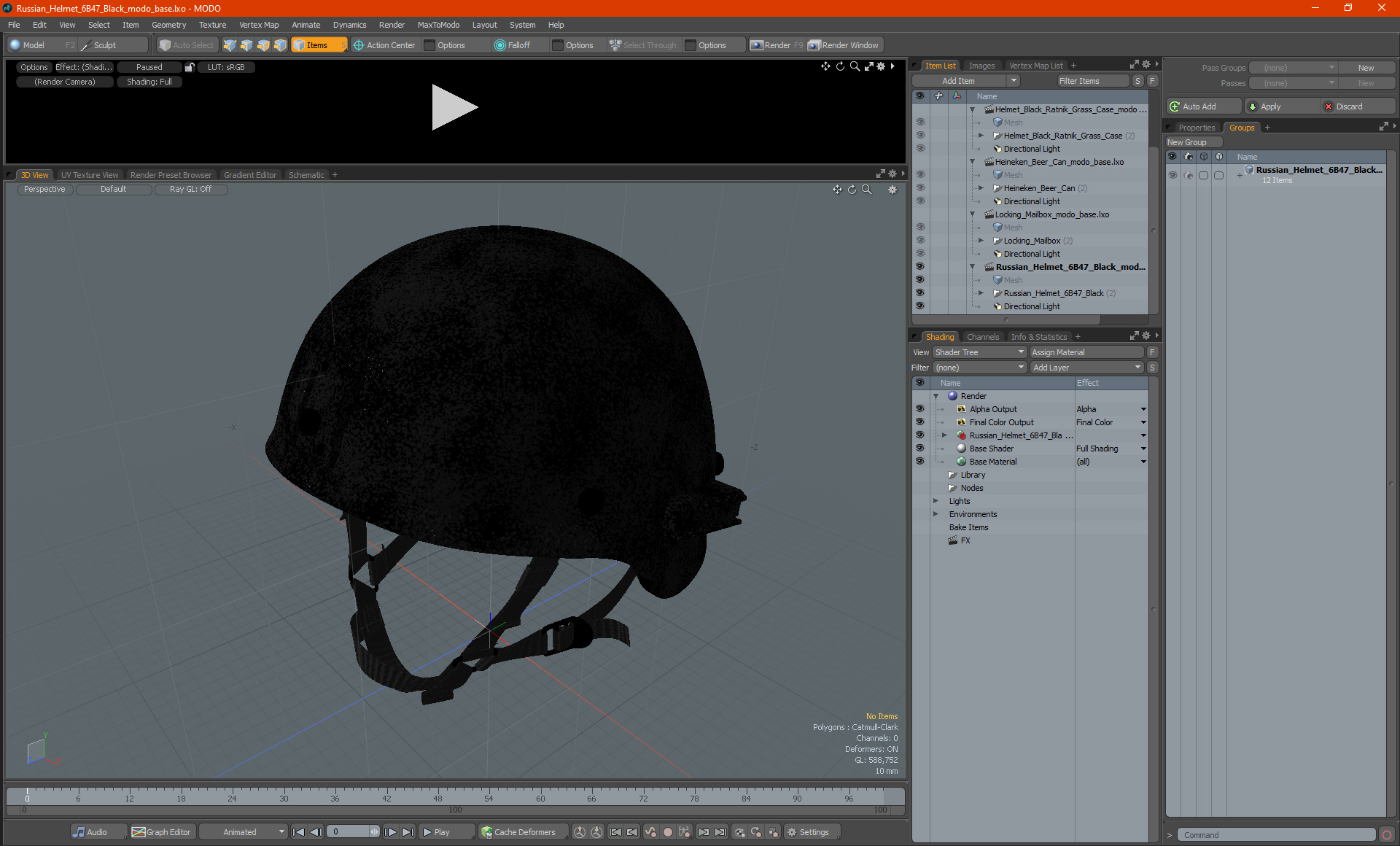The width and height of the screenshot is (1400, 846).
Task: Click the current frame input field
Action: [349, 832]
